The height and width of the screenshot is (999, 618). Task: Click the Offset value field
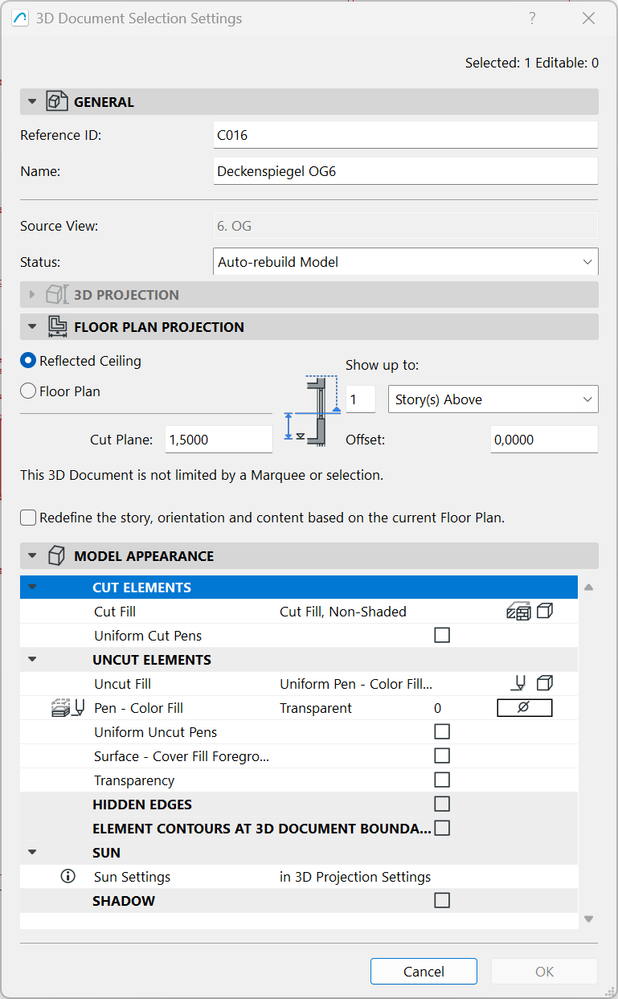click(x=544, y=440)
